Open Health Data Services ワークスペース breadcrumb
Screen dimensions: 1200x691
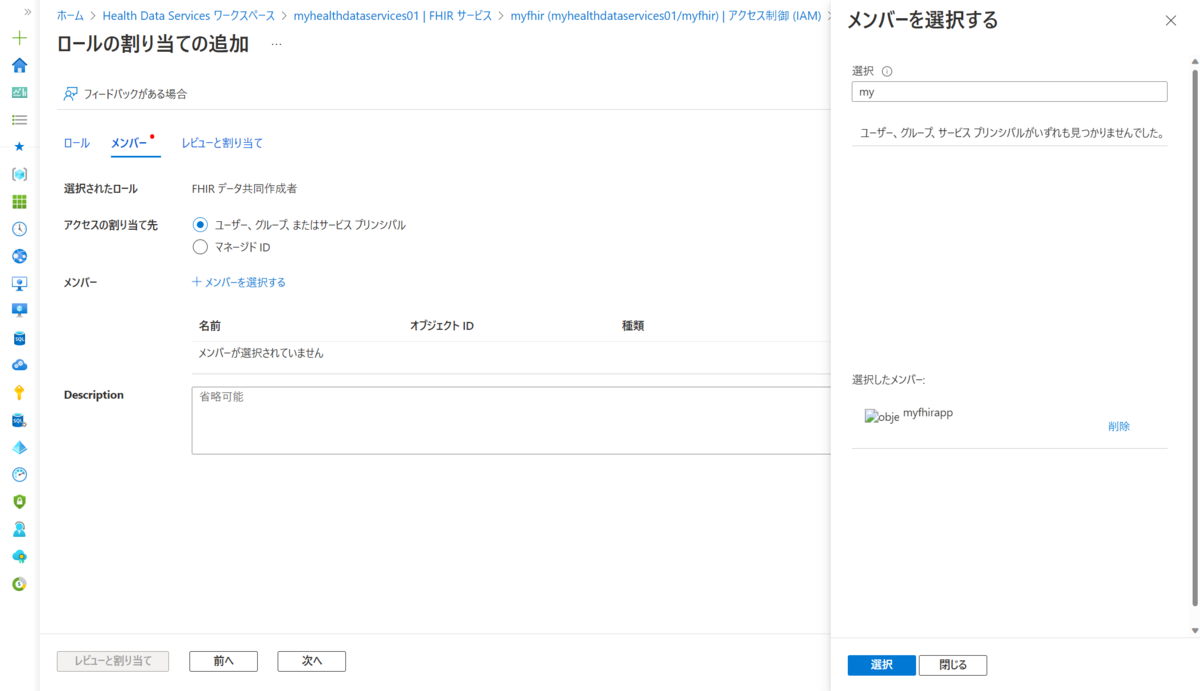[x=188, y=16]
